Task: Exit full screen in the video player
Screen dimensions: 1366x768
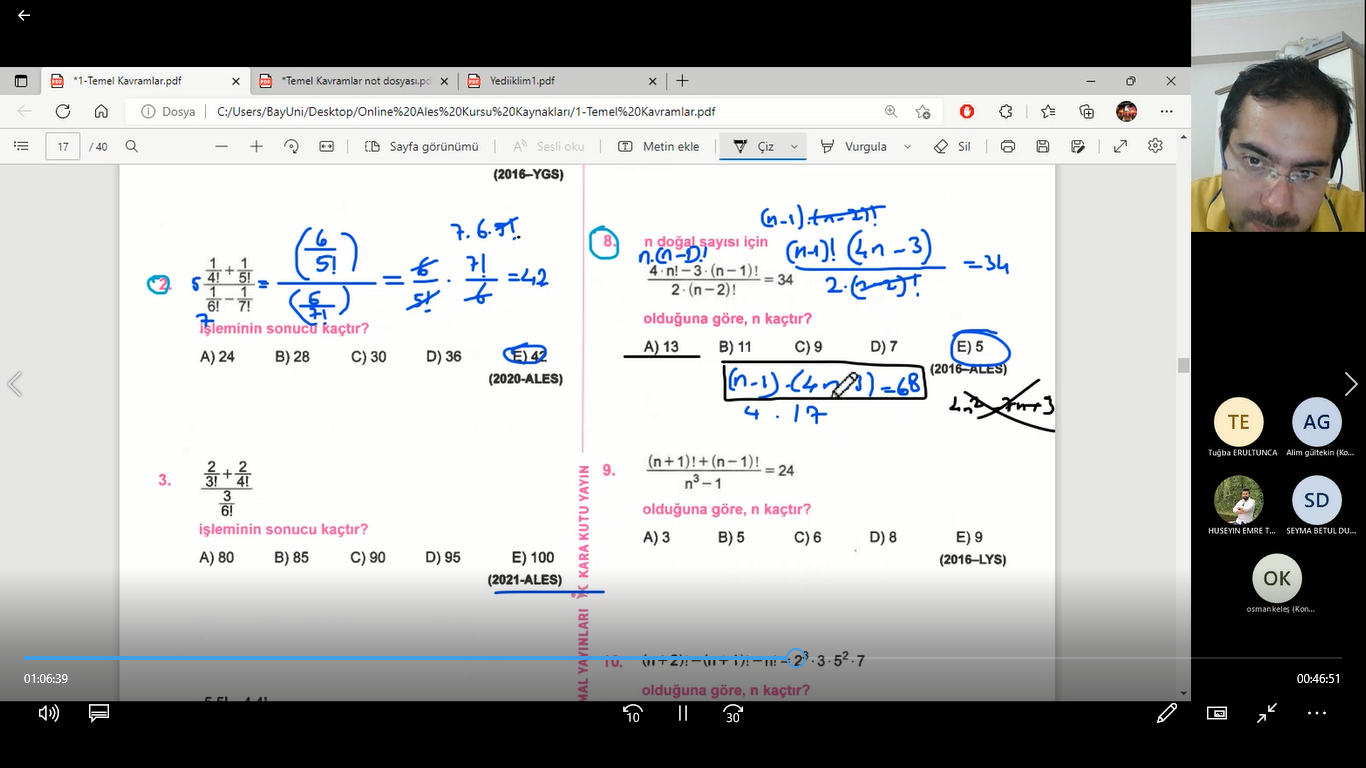Action: [x=1267, y=713]
